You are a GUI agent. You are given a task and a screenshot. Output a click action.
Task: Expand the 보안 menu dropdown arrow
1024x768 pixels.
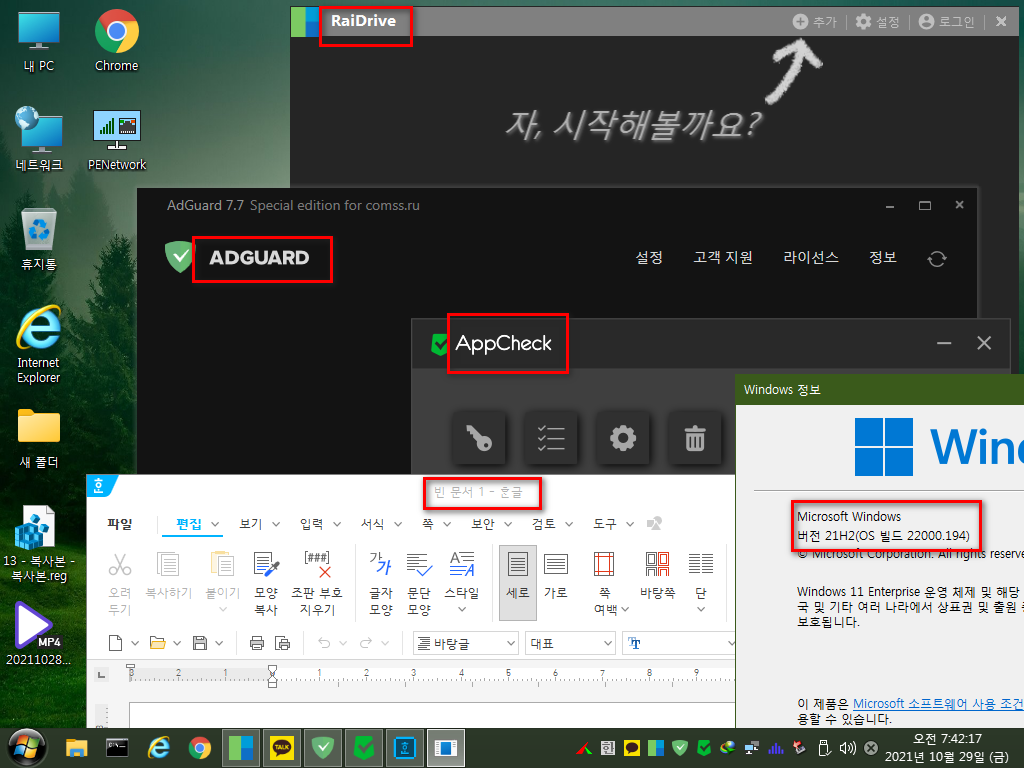508,524
